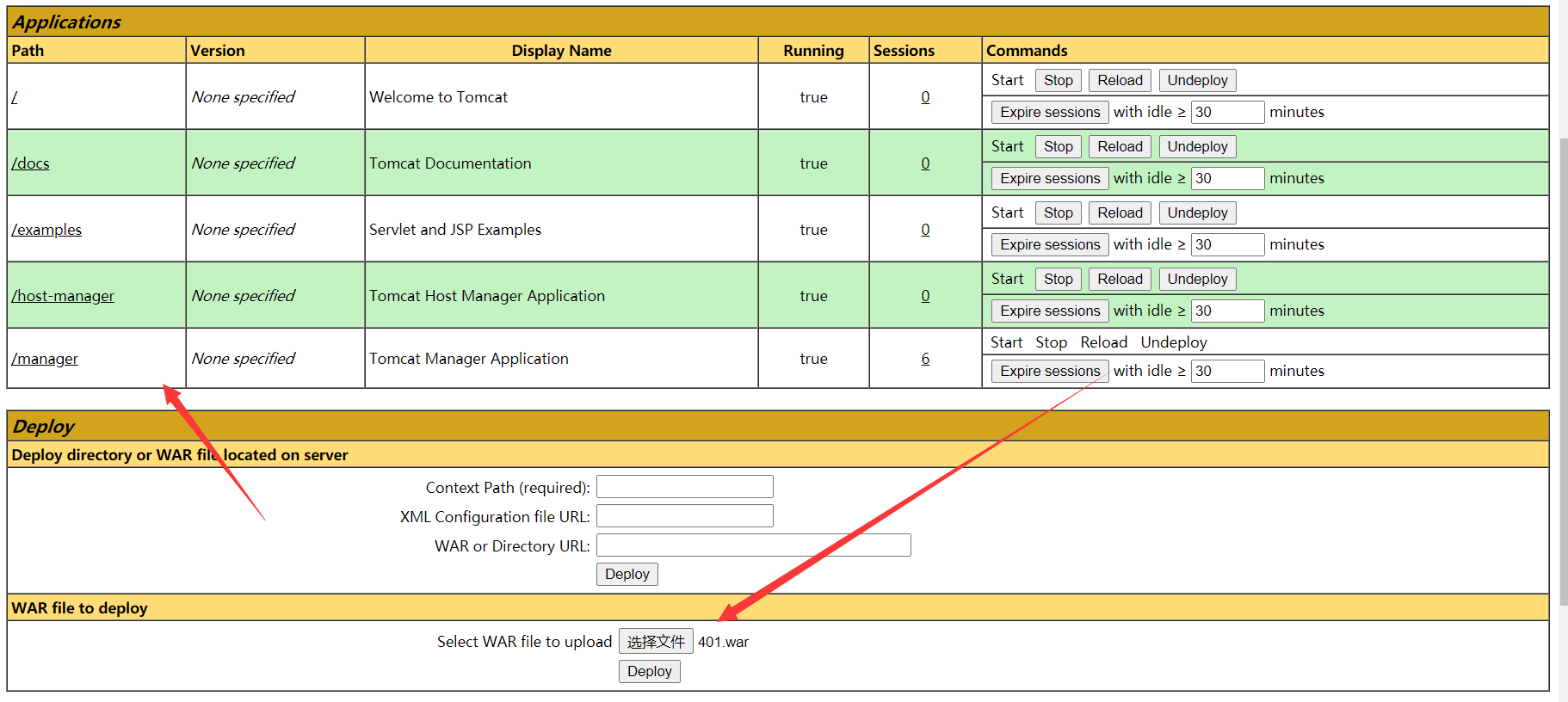Click the disabled Reload text for /manager
The height and width of the screenshot is (702, 1568).
(1104, 342)
